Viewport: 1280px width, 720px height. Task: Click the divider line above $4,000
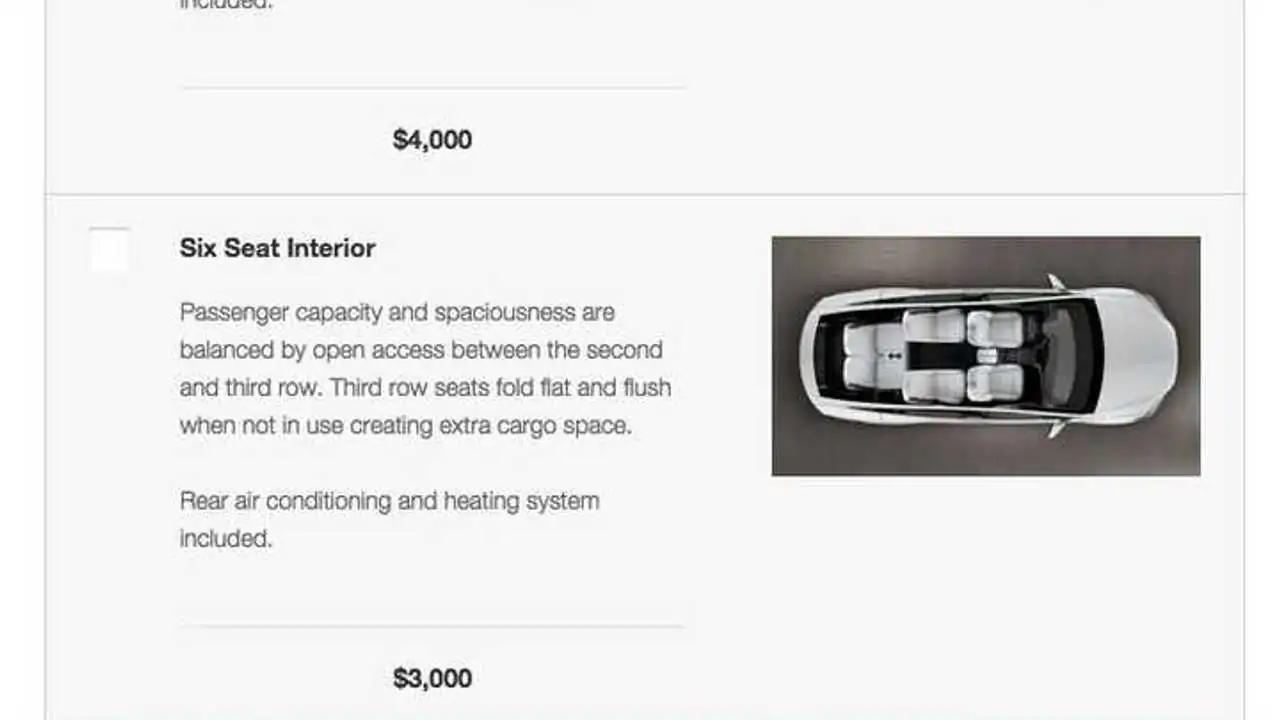[432, 88]
